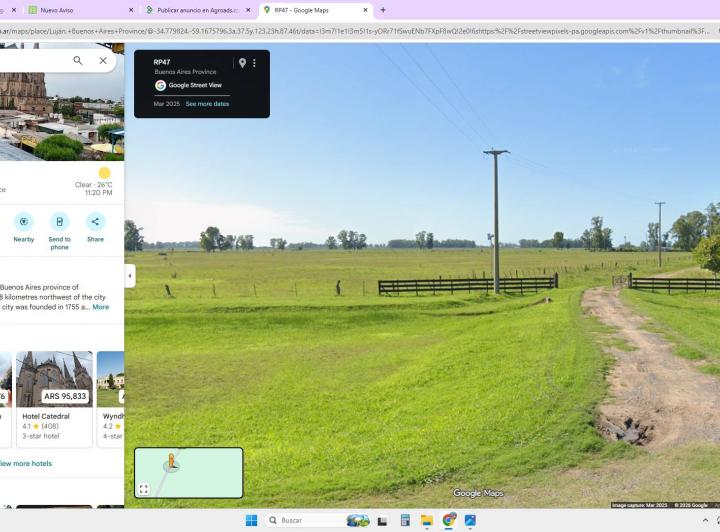This screenshot has height=532, width=720.
Task: Click the search magnifier icon
Action: tap(78, 61)
